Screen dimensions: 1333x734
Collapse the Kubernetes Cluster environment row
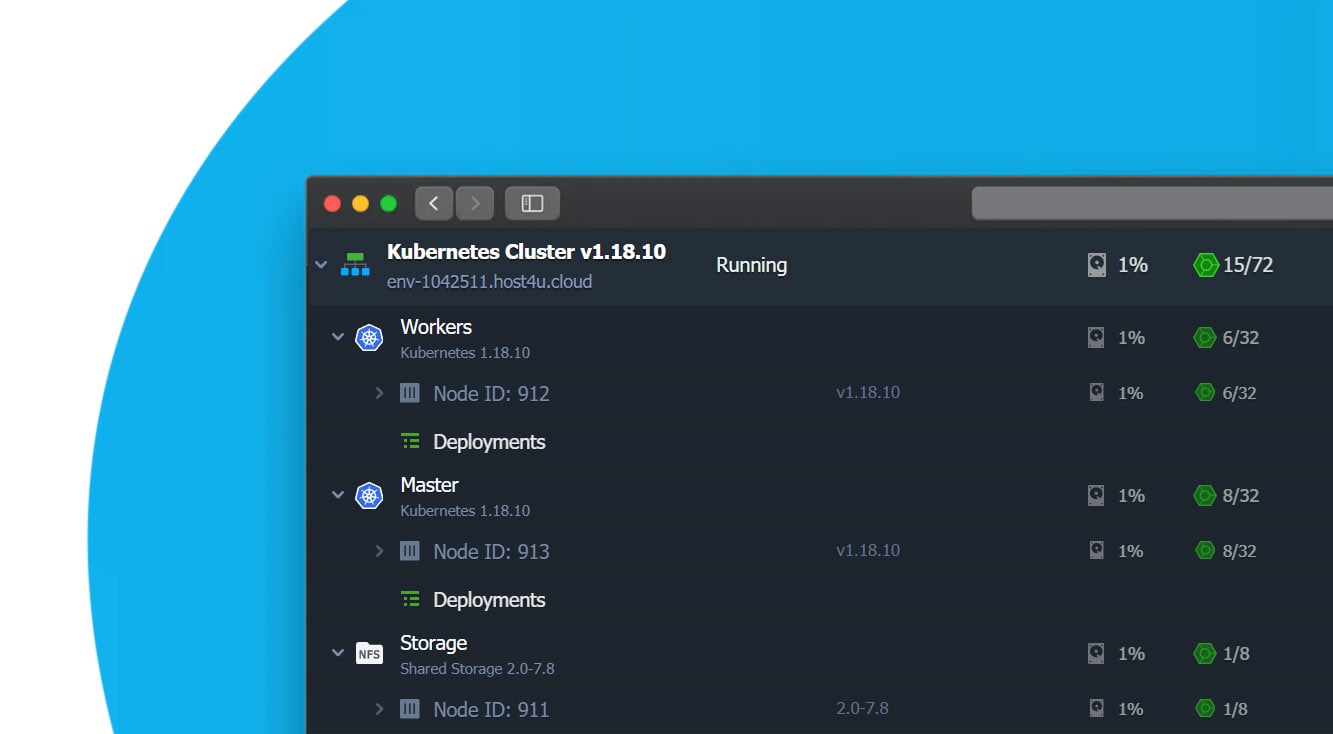[x=321, y=265]
